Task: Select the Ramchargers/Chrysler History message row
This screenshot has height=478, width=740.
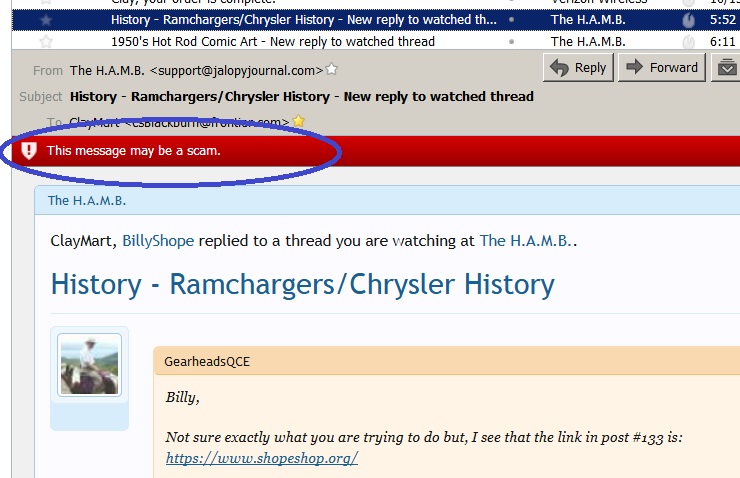Action: 376,20
